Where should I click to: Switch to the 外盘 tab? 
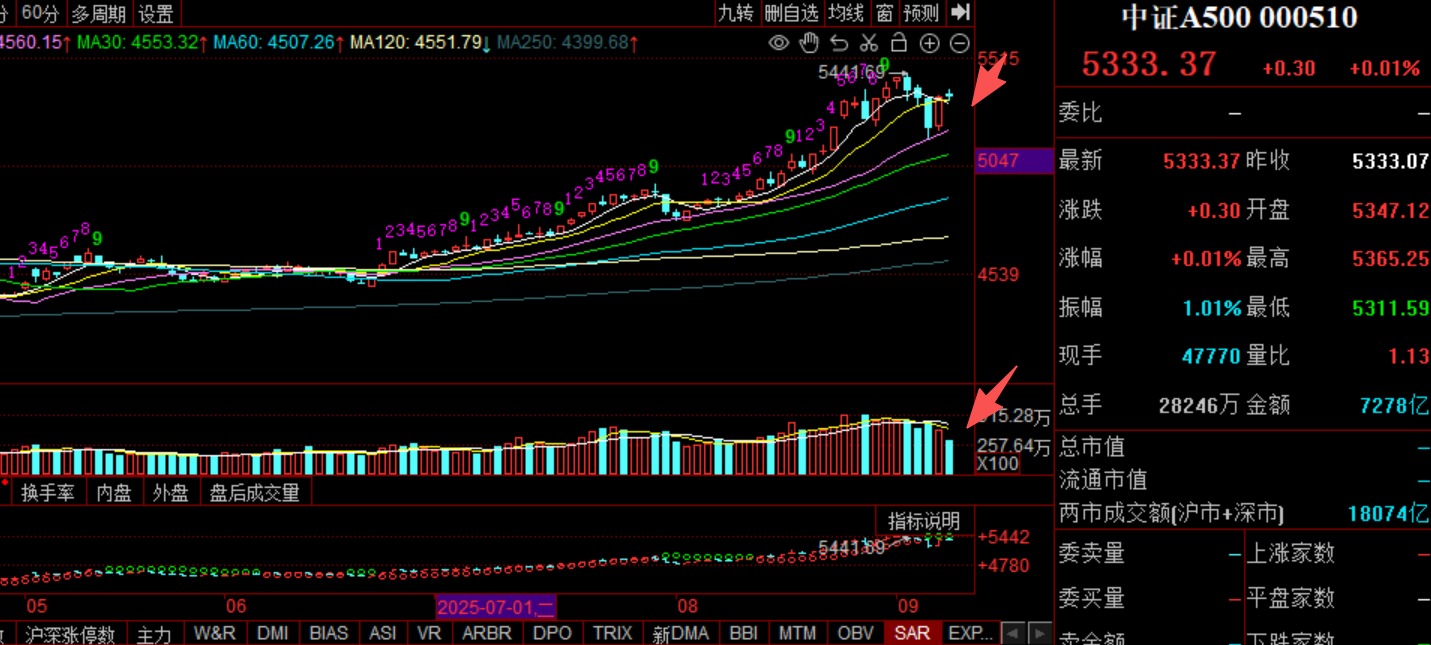pyautogui.click(x=171, y=493)
